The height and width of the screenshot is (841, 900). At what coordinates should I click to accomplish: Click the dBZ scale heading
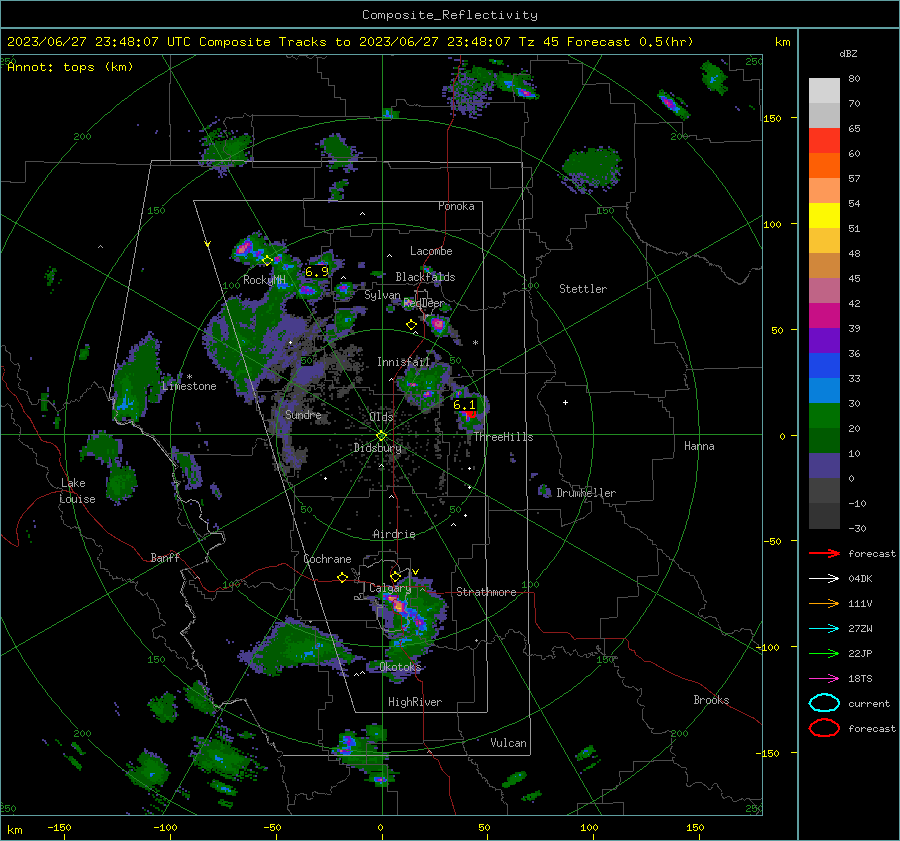point(848,54)
